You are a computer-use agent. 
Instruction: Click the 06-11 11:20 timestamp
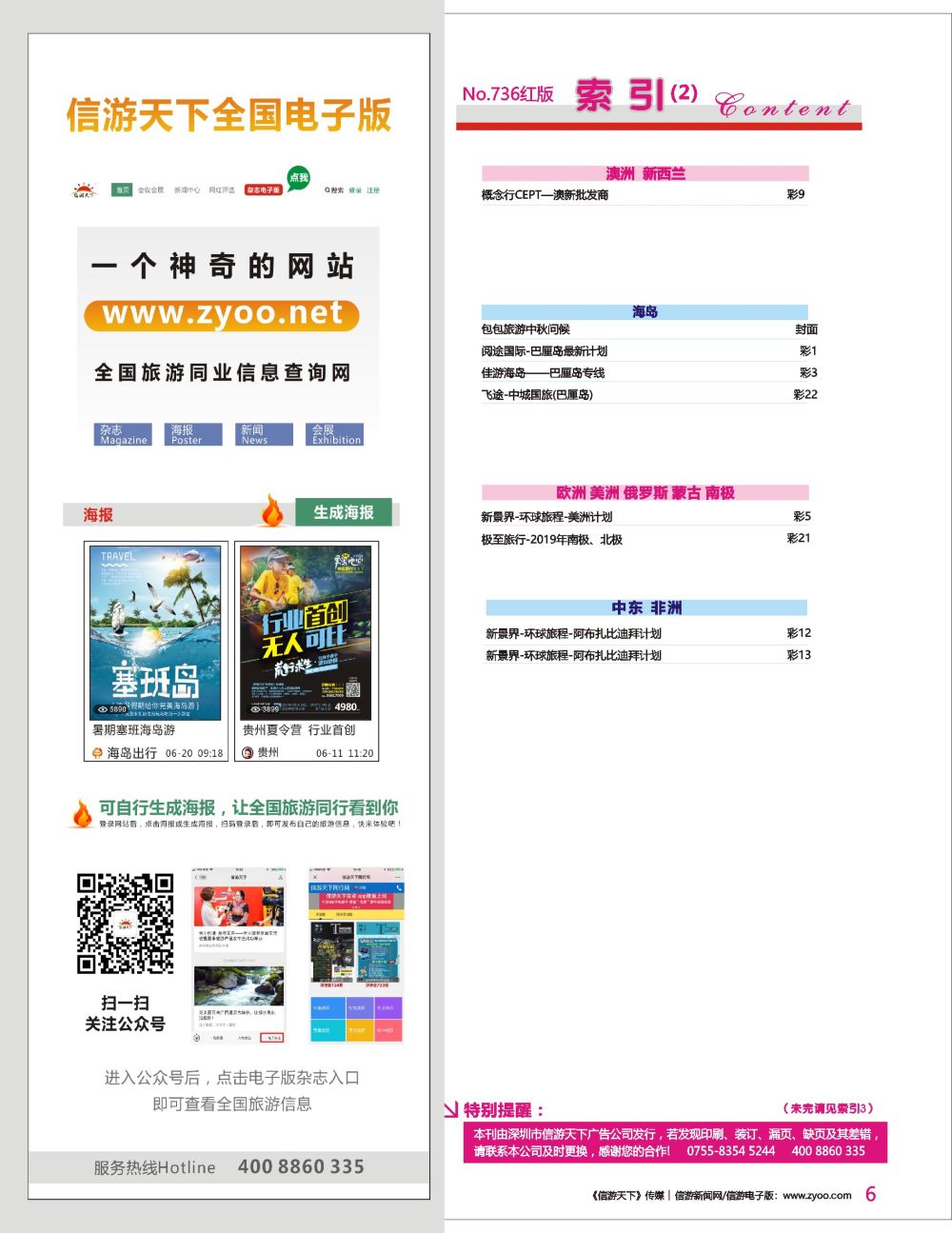pos(345,753)
